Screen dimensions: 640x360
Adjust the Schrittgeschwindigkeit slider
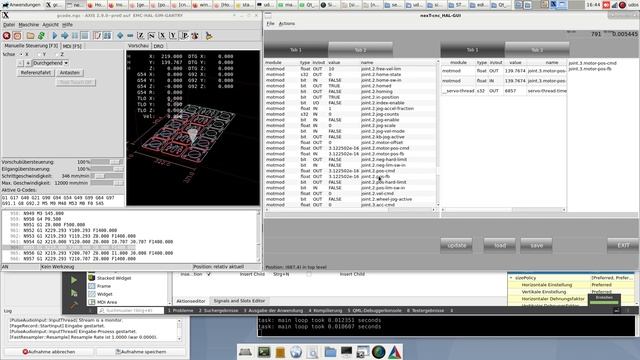pos(107,176)
